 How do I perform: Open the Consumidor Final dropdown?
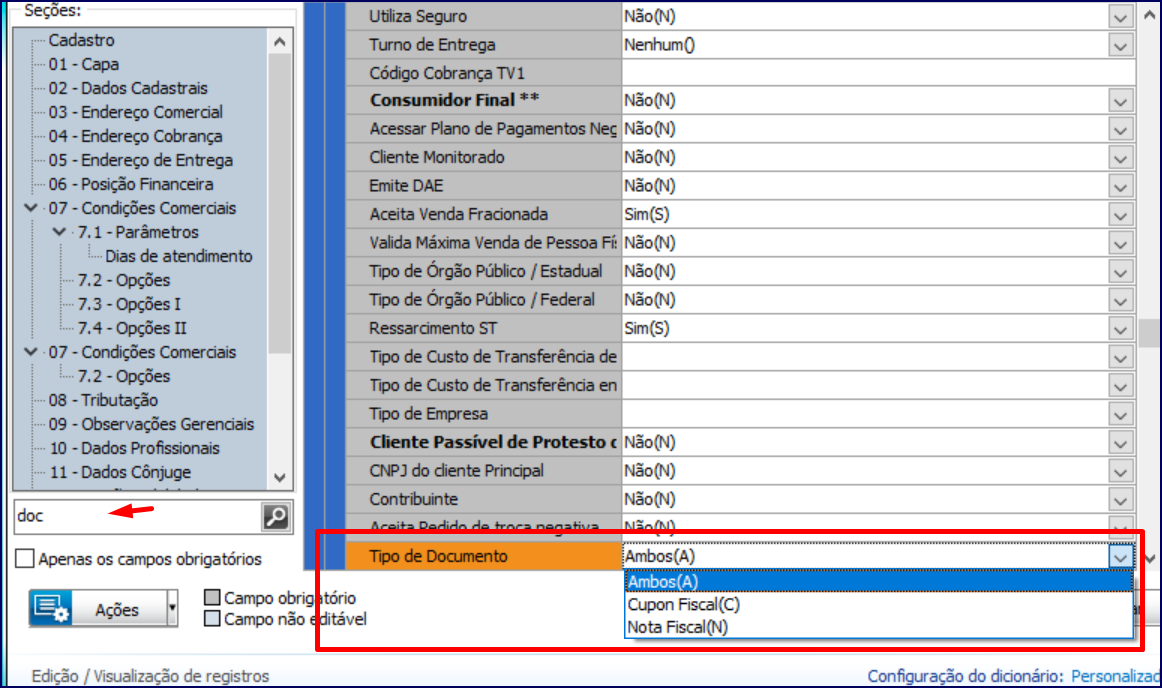[x=1120, y=101]
